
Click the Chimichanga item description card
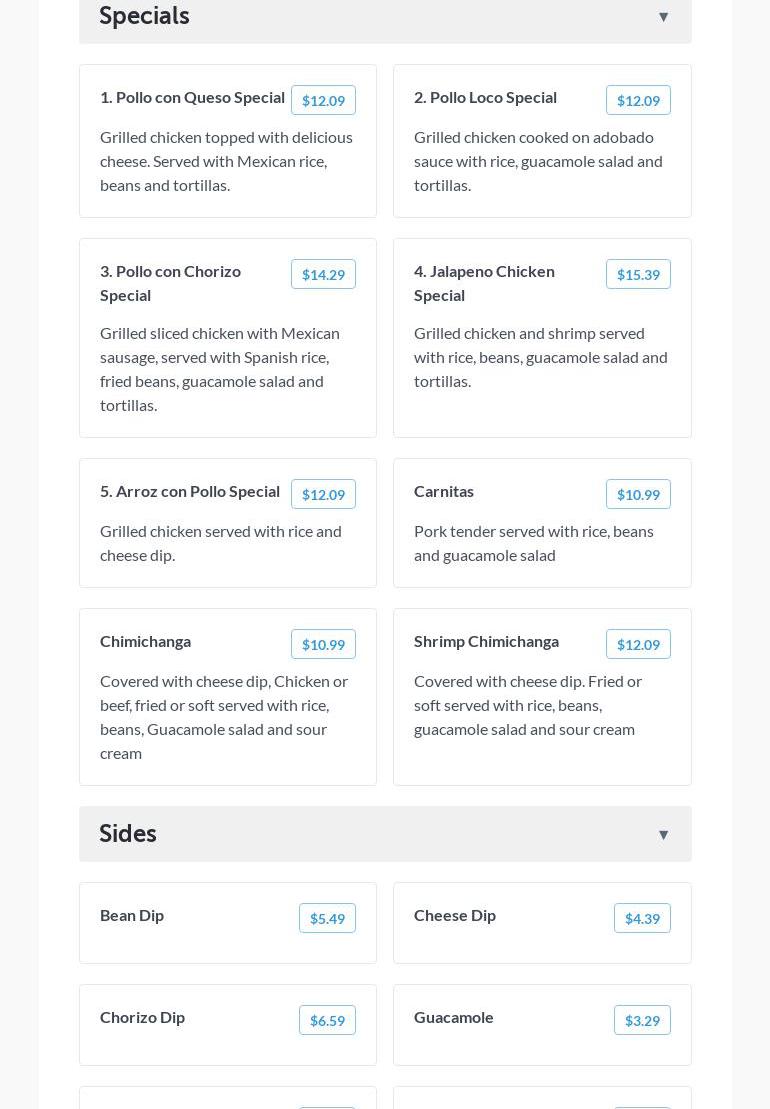(x=224, y=717)
